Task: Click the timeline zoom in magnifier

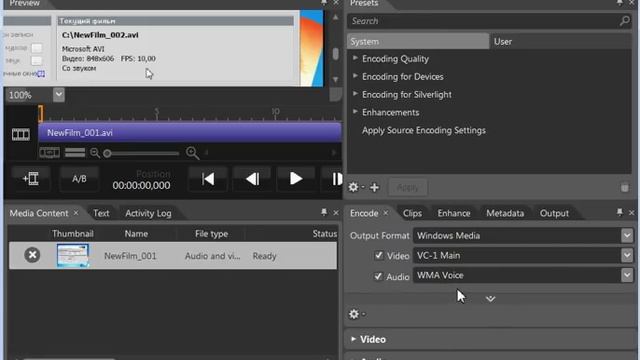Action: click(x=192, y=153)
